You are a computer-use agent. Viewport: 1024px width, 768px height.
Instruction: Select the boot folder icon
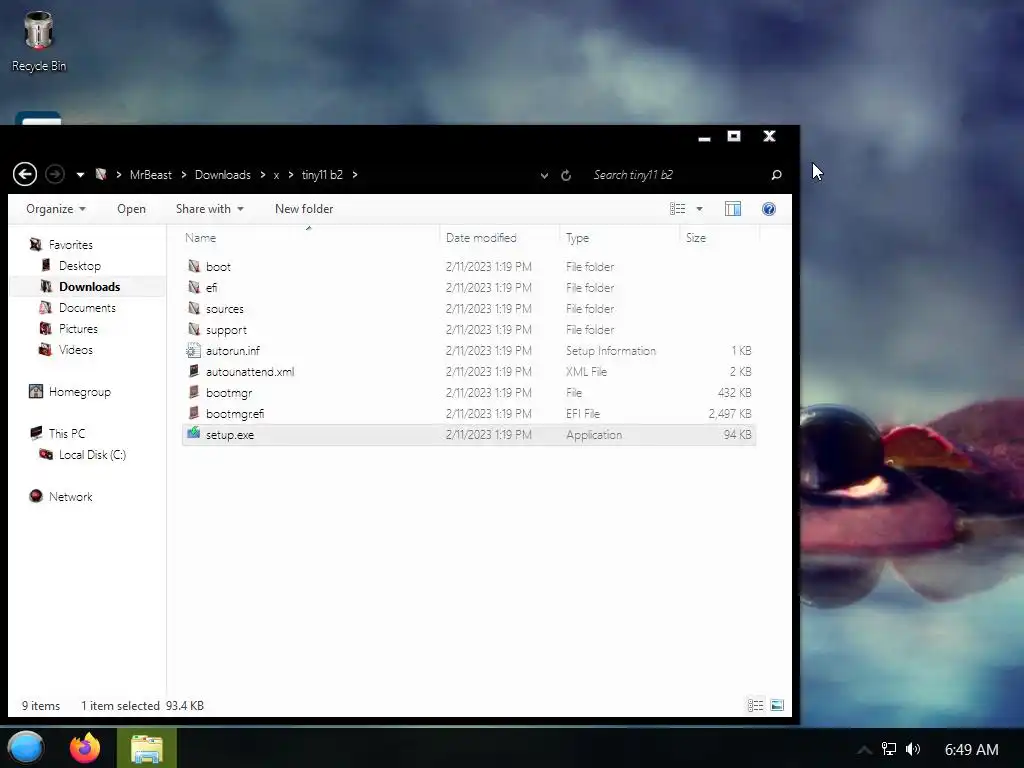(194, 266)
